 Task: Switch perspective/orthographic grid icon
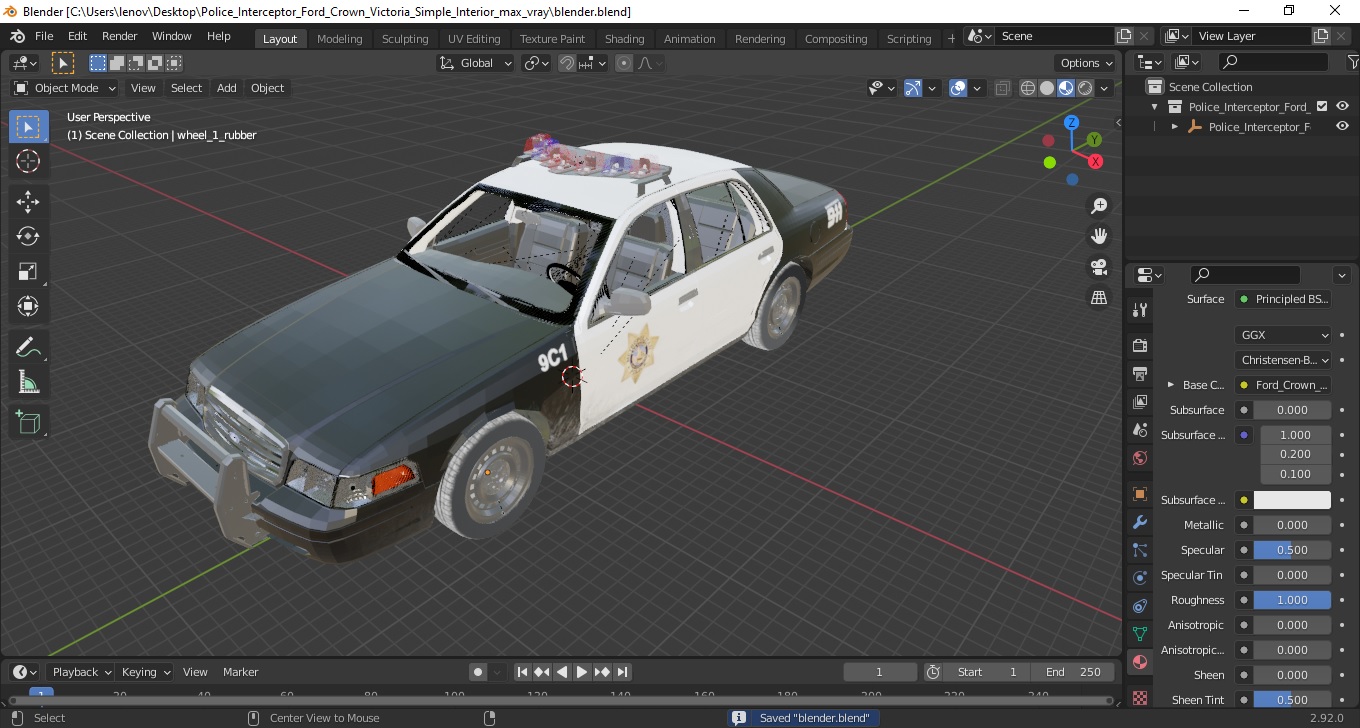(1099, 298)
